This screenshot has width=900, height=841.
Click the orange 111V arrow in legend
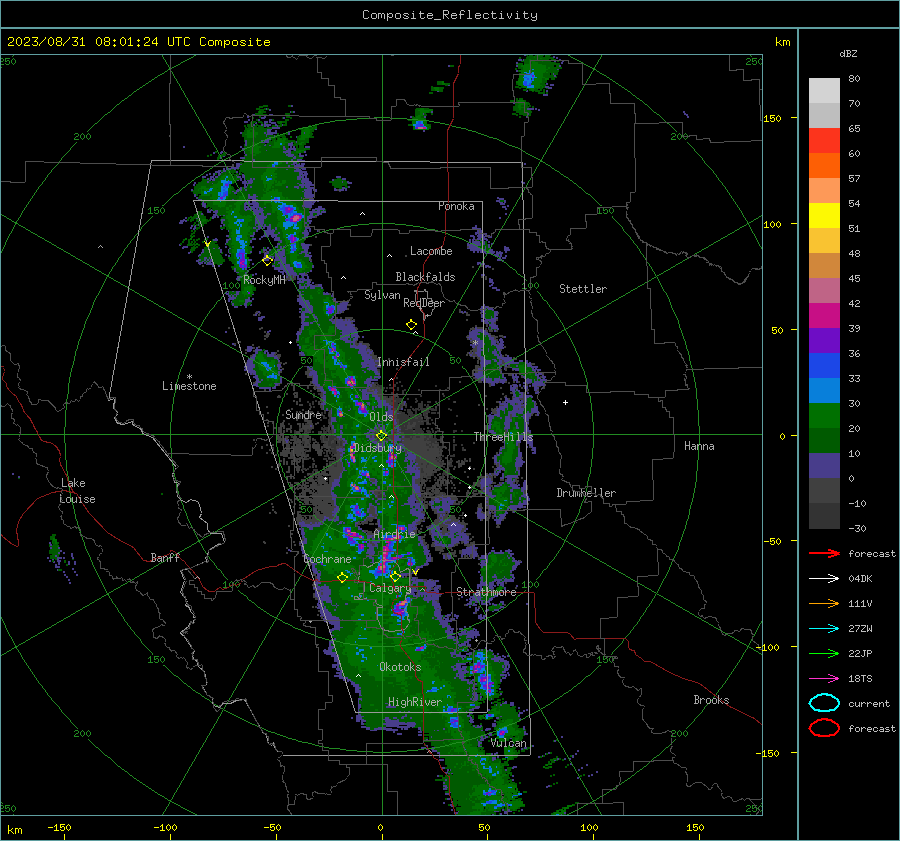(x=824, y=603)
